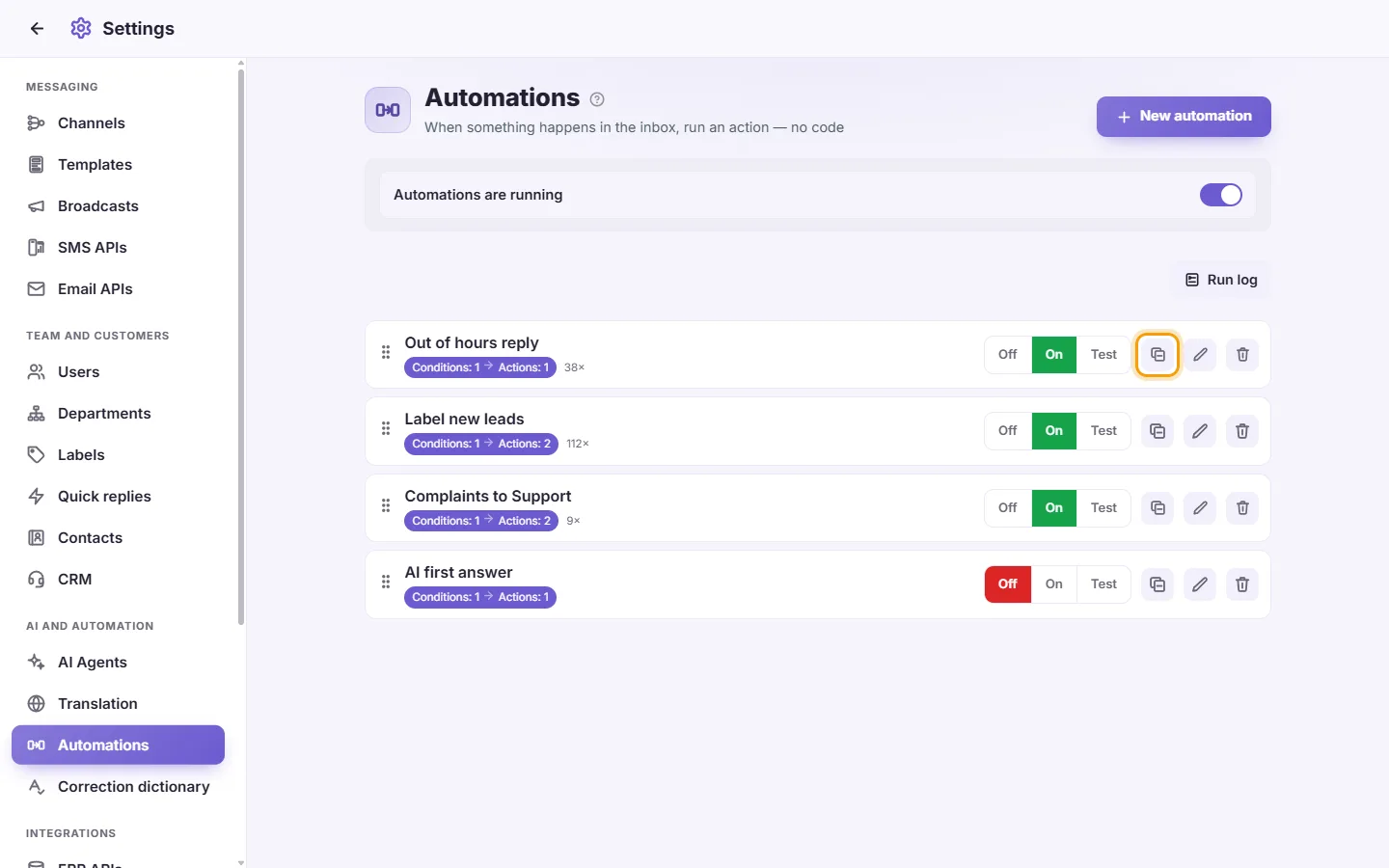Edit the Out of hours reply automation

pyautogui.click(x=1200, y=355)
